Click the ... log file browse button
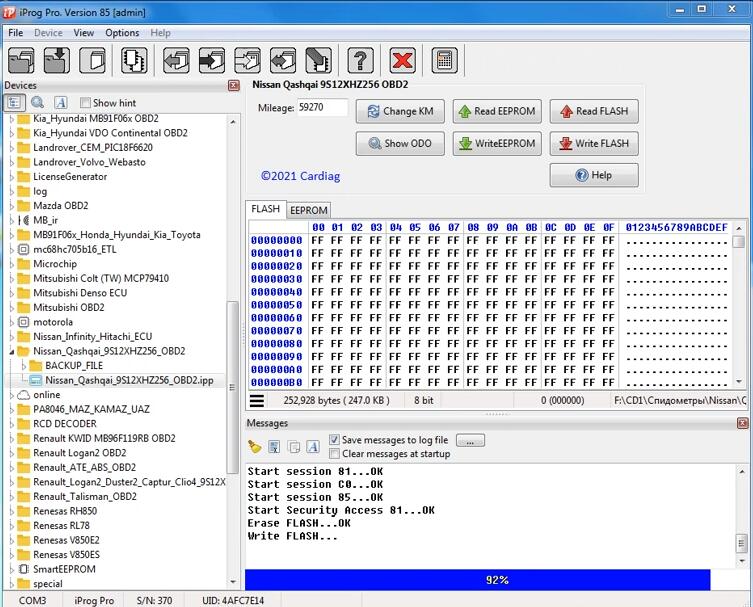Image resolution: width=753 pixels, height=607 pixels. [x=470, y=440]
